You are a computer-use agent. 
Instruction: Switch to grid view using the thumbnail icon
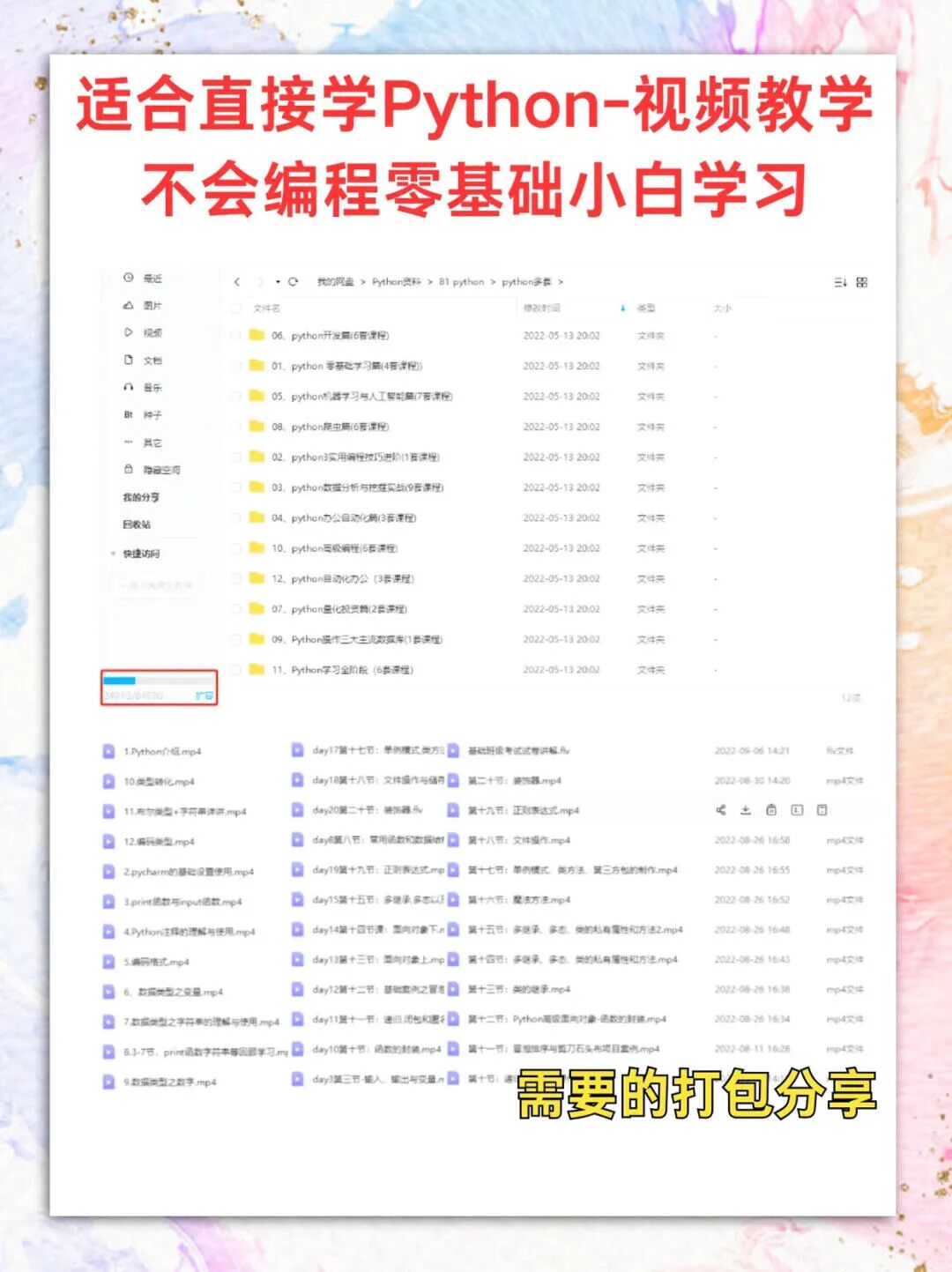click(x=862, y=282)
